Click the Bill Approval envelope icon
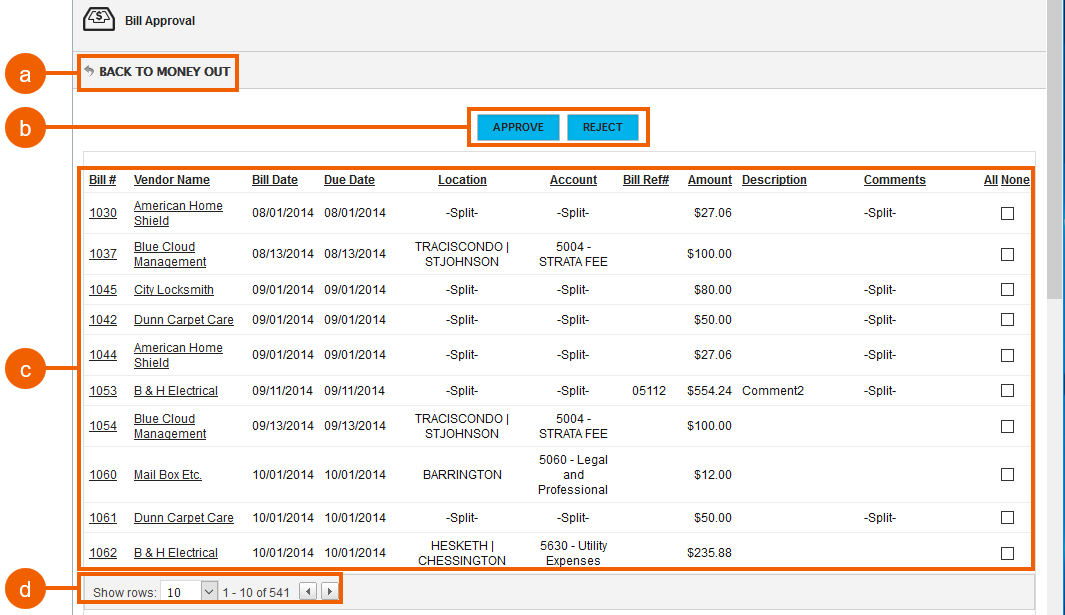The width and height of the screenshot is (1065, 615). click(x=98, y=18)
